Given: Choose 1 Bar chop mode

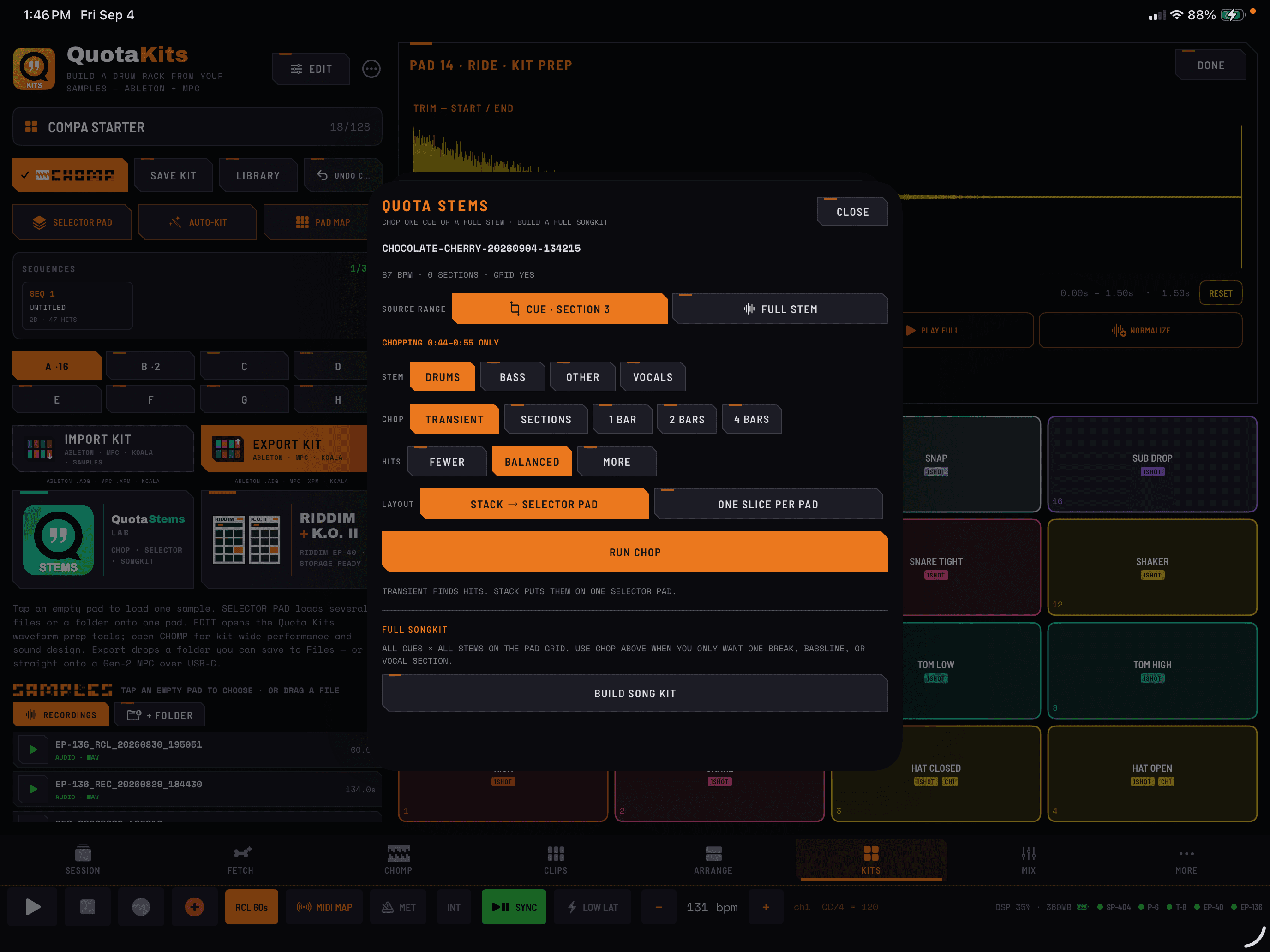Looking at the screenshot, I should click(x=623, y=419).
